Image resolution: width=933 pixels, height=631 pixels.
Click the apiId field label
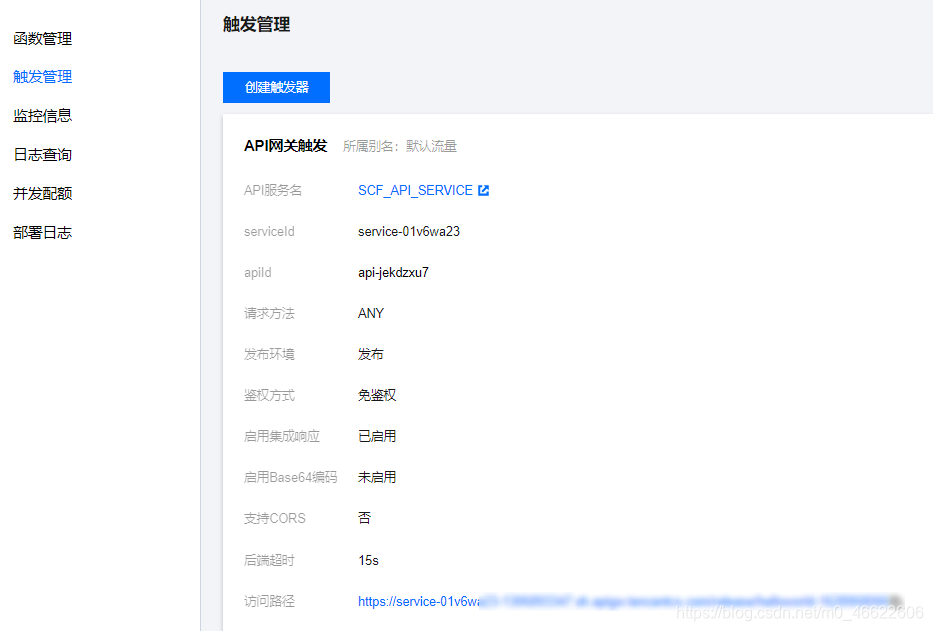point(258,273)
